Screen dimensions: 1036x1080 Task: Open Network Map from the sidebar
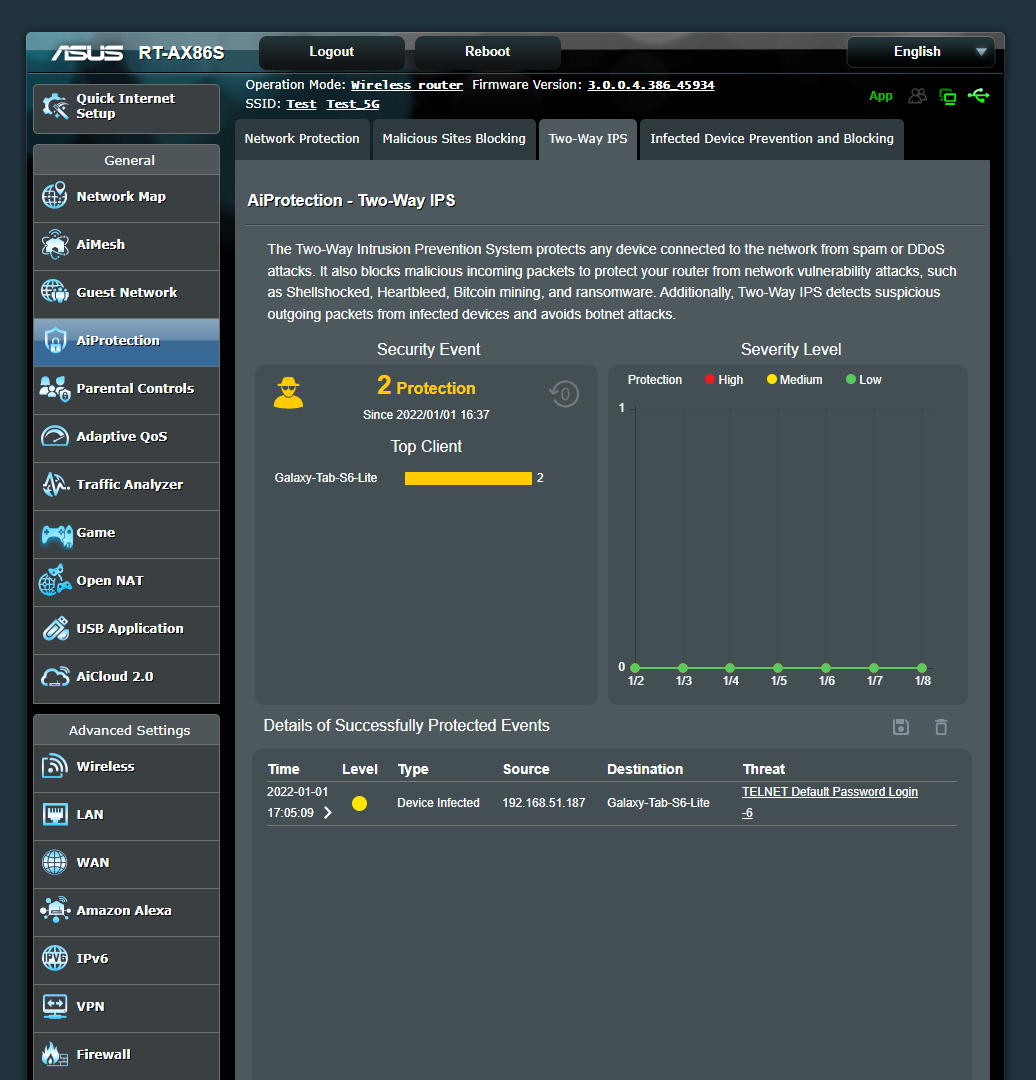tap(126, 196)
